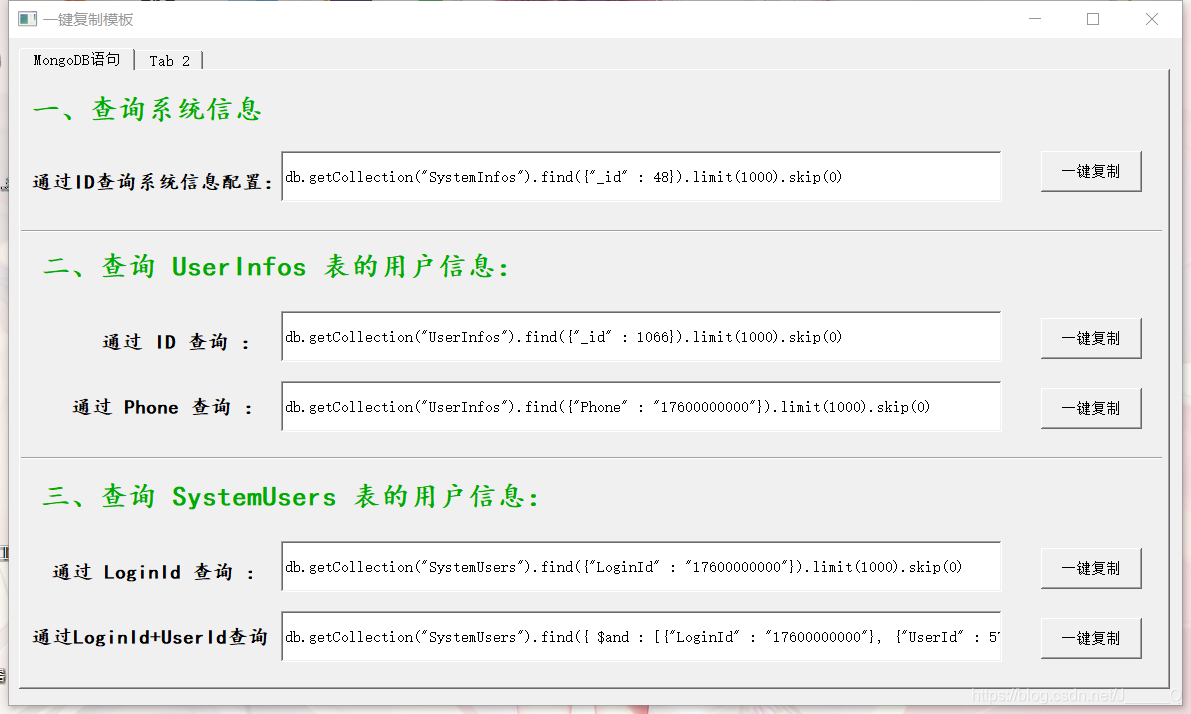
Task: Switch to the "Tab 2" tab
Action: [168, 60]
